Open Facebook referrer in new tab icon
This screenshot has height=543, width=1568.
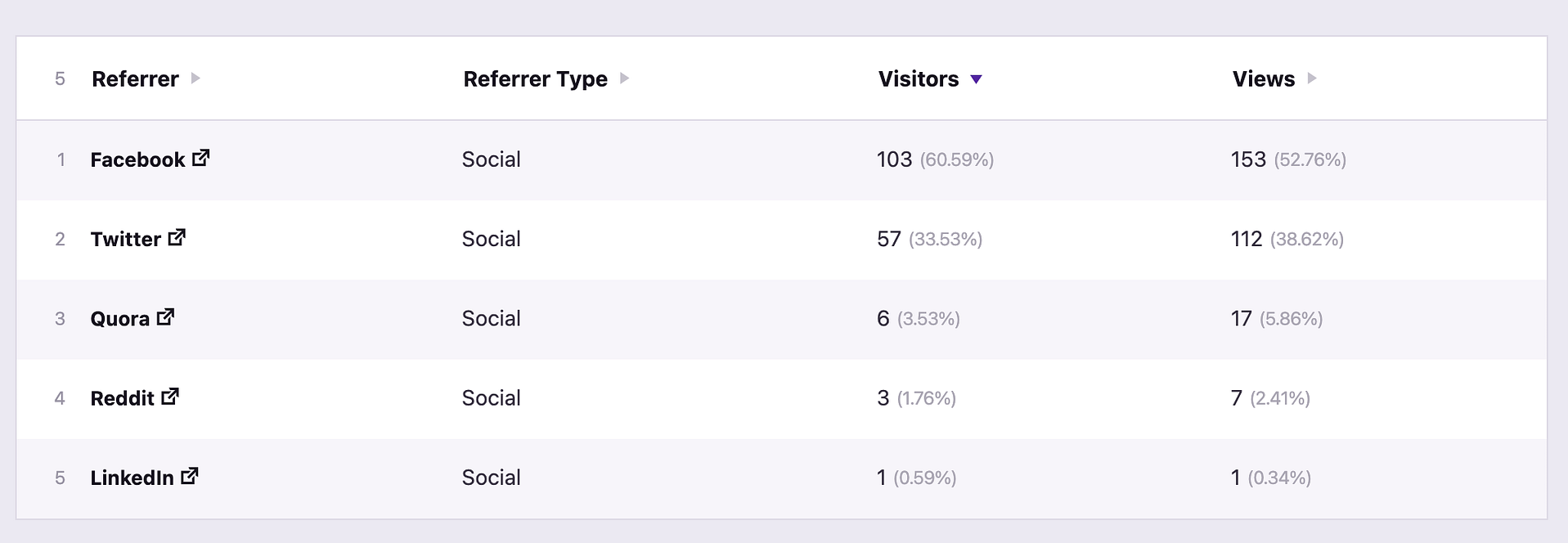pos(201,159)
